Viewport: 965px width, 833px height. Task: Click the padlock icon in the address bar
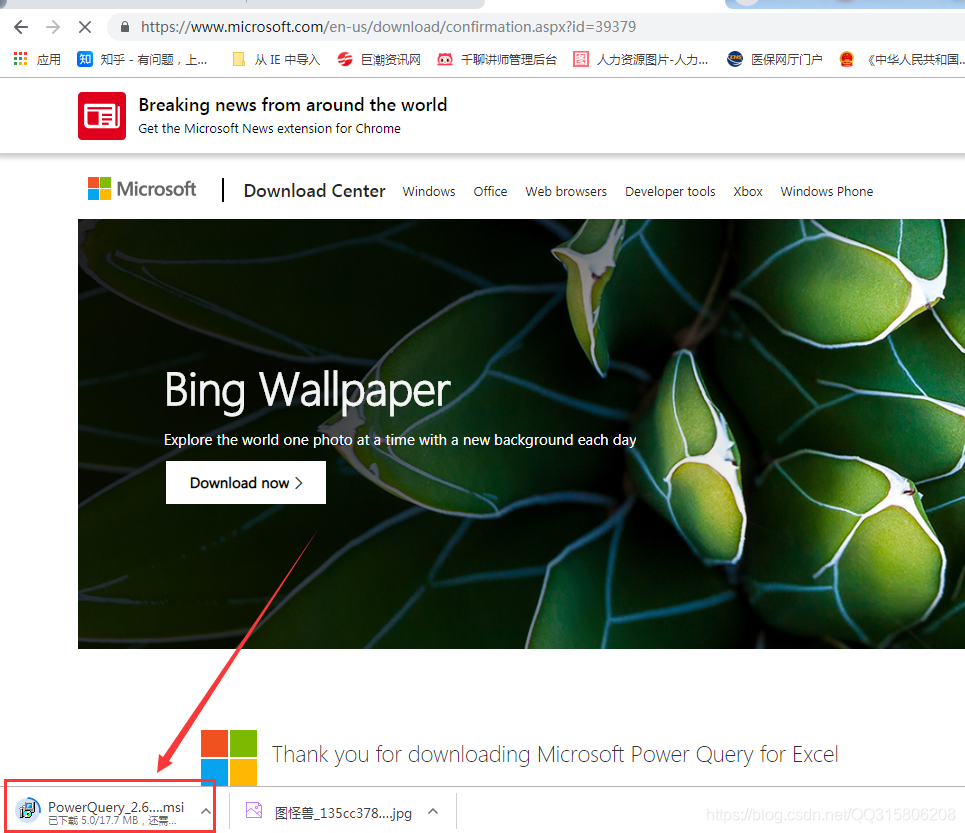pyautogui.click(x=125, y=26)
